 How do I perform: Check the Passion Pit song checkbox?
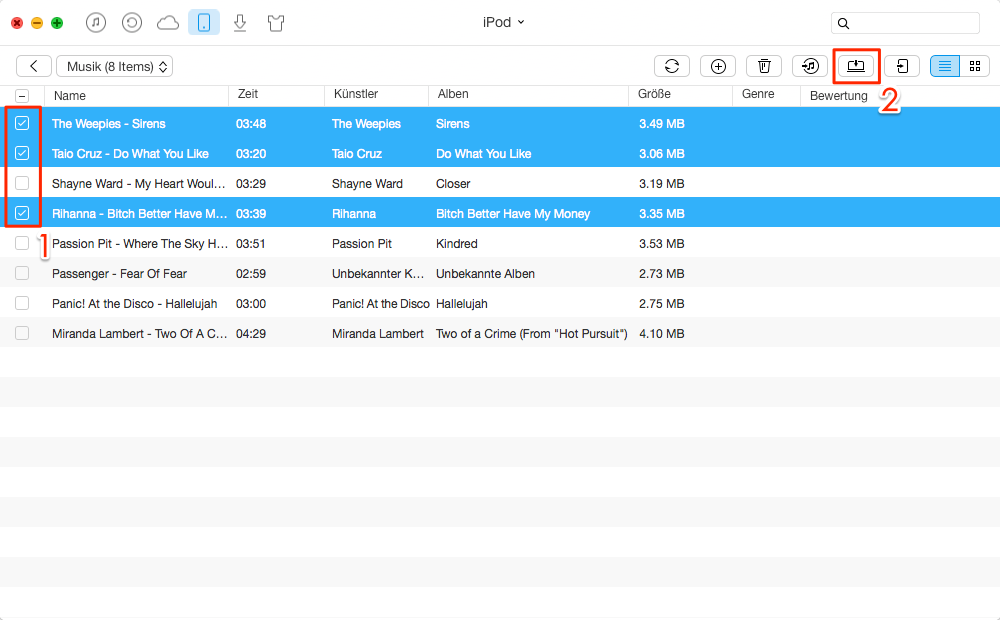tap(22, 243)
